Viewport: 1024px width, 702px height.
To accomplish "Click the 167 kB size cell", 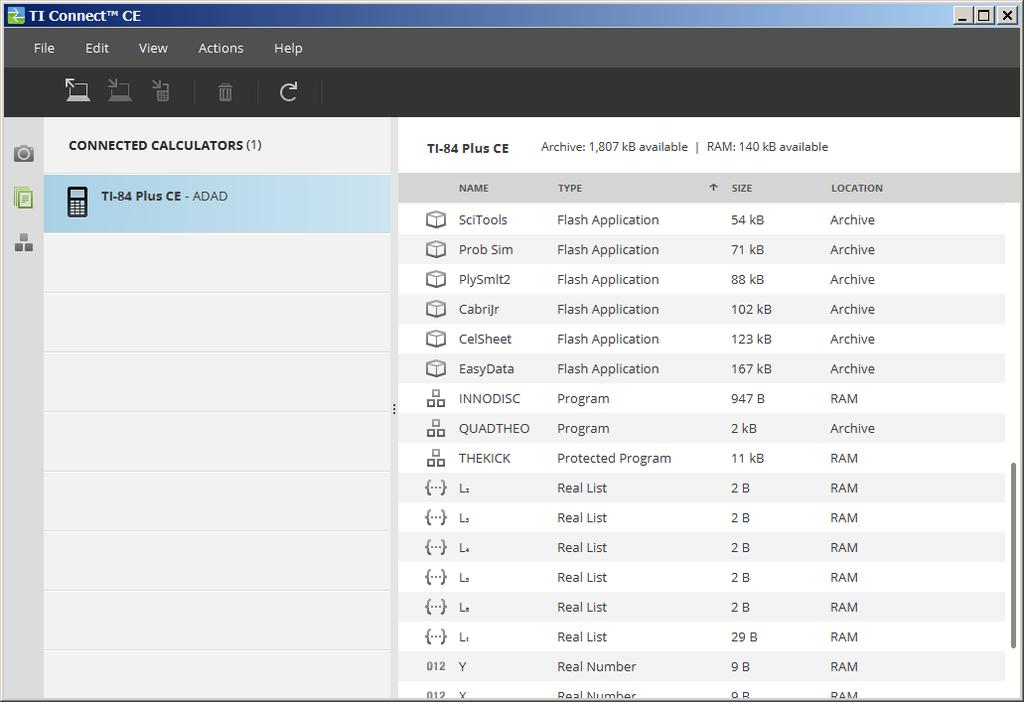I will (751, 369).
